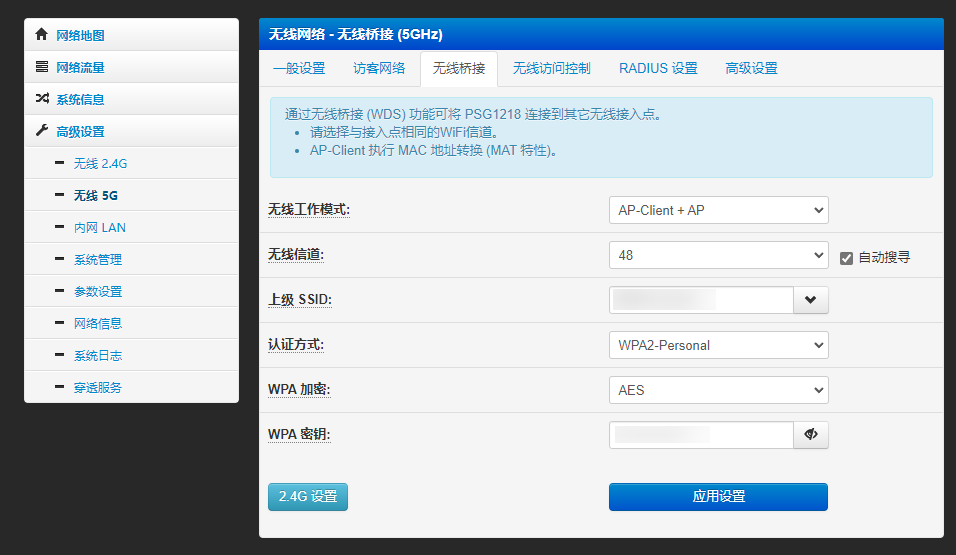Open the RADIUS 设置 tab

(658, 69)
